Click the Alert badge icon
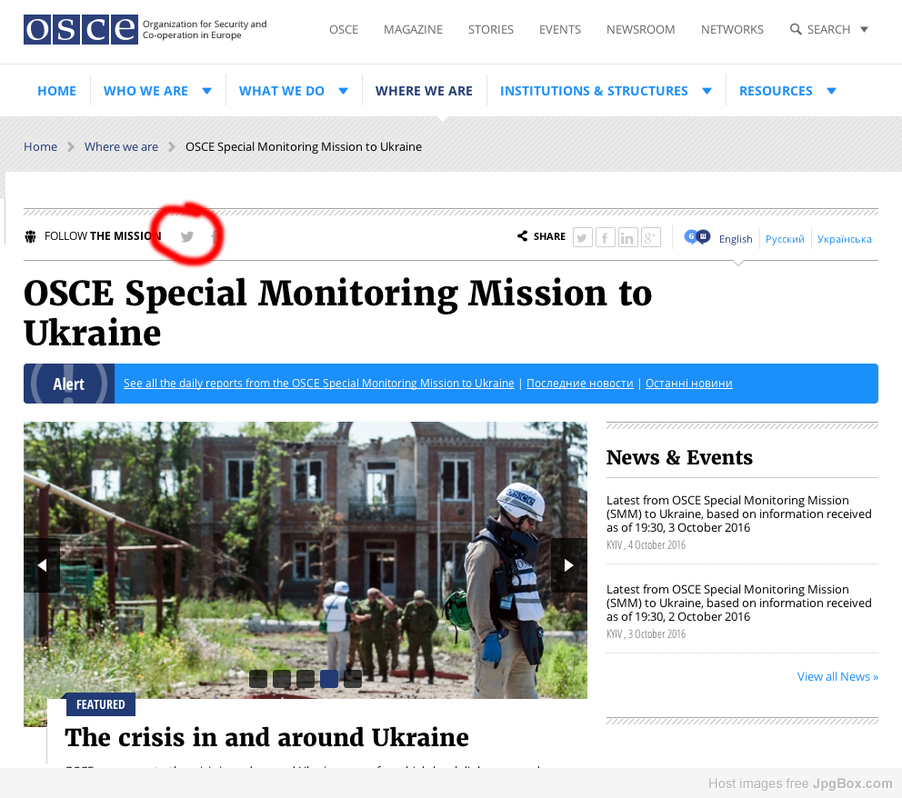The image size is (902, 798). (x=69, y=383)
